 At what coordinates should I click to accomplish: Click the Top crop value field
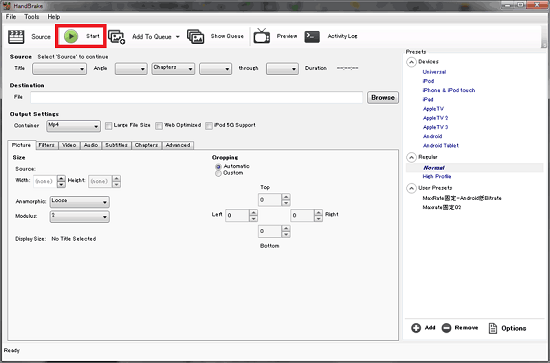coord(270,200)
